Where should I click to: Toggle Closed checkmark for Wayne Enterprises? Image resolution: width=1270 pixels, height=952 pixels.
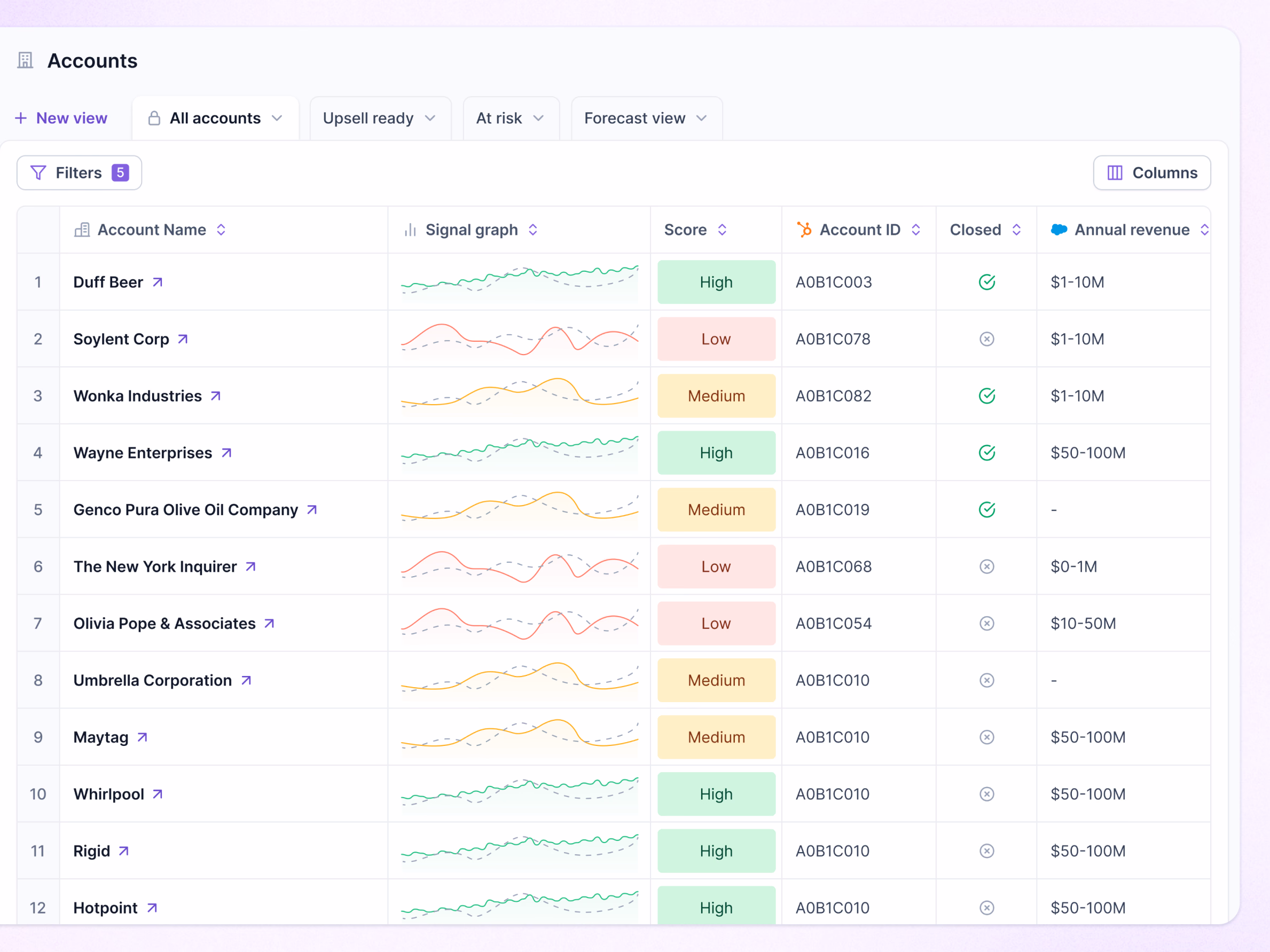coord(986,453)
